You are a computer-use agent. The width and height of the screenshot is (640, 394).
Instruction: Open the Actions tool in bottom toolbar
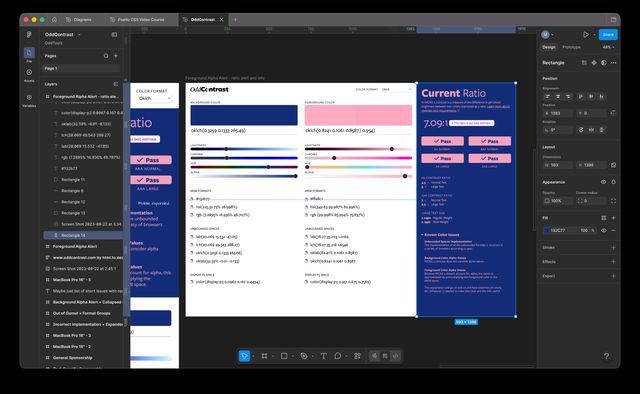tap(358, 356)
